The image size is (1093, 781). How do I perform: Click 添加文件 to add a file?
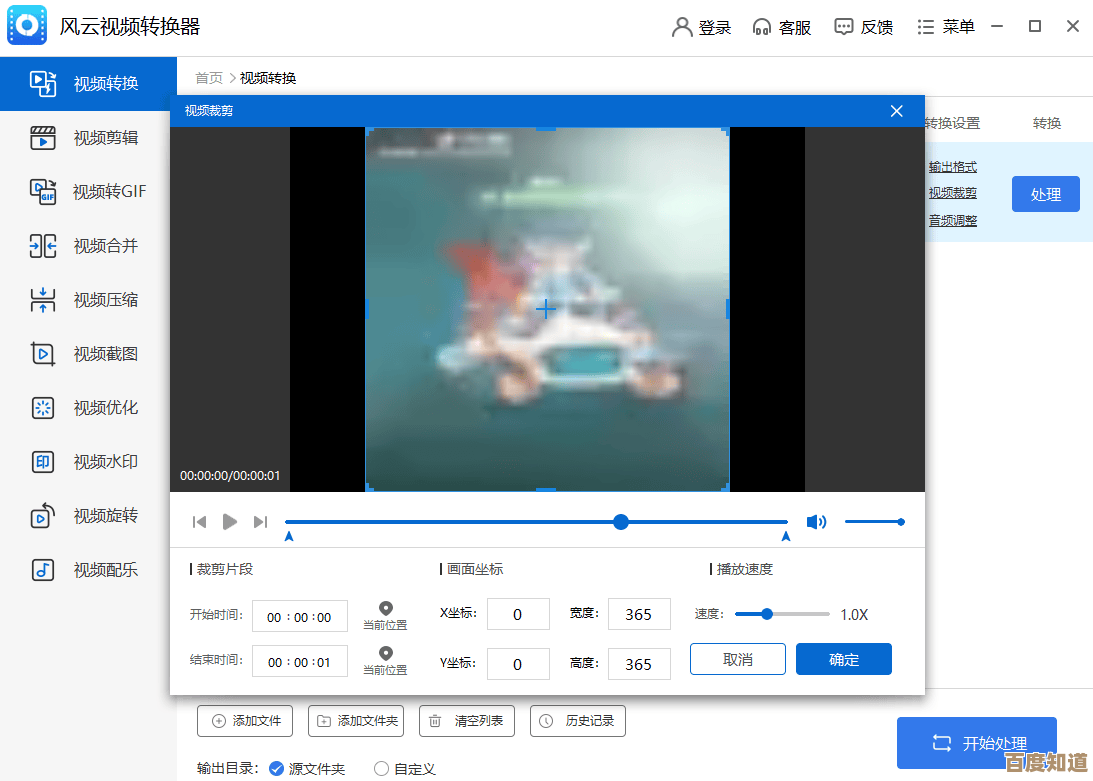tap(246, 720)
